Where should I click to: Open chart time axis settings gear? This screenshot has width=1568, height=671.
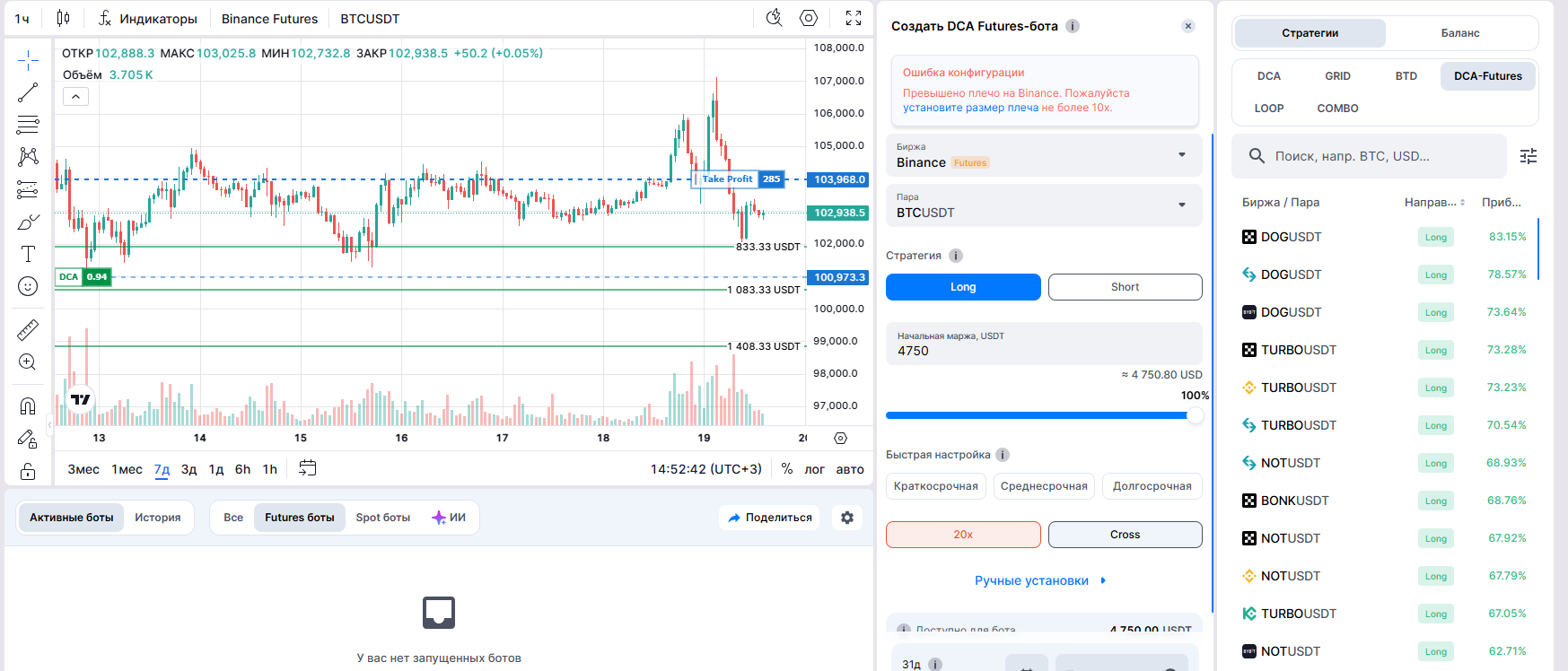tap(840, 439)
